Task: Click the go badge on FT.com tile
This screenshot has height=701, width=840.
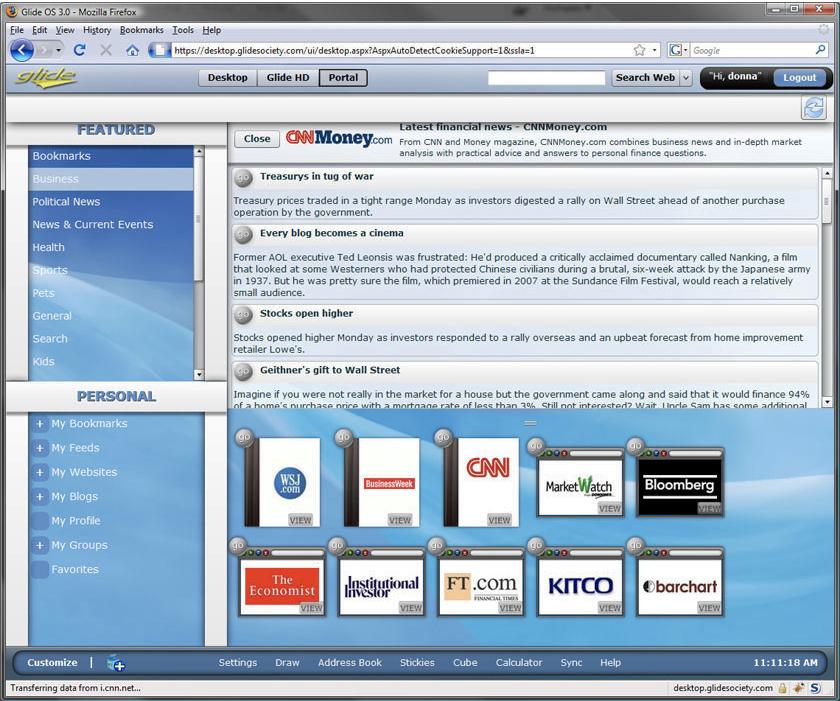Action: 437,545
